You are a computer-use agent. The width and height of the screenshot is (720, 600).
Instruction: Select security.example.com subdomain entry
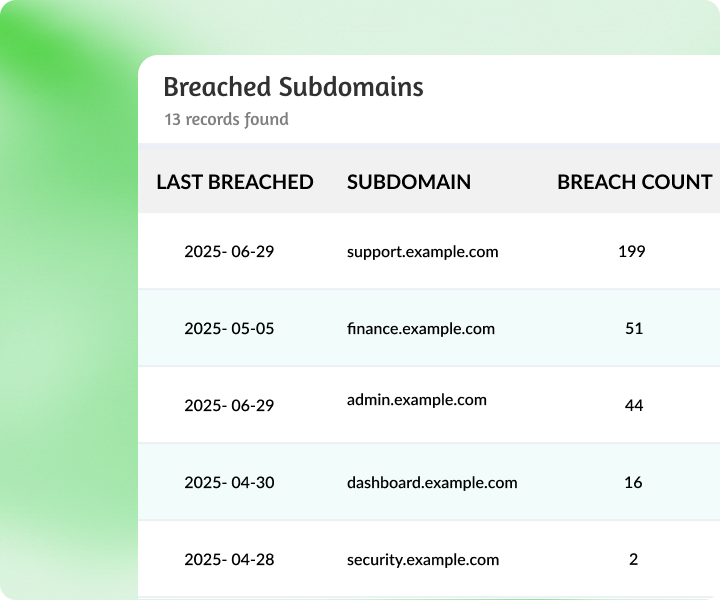coord(422,559)
